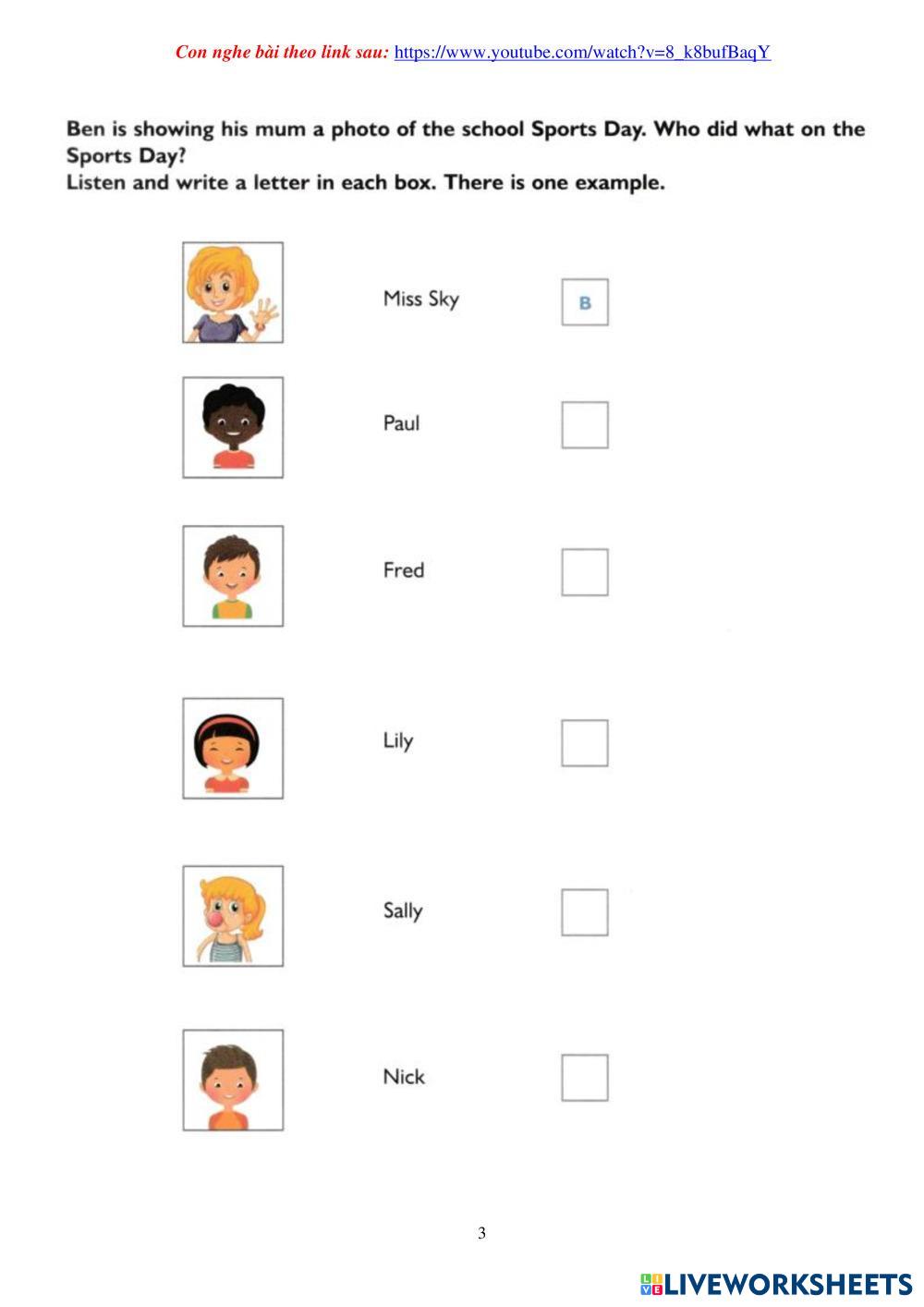This screenshot has width=924, height=1307.
Task: Click Paul's portrait picture
Action: pyautogui.click(x=233, y=427)
